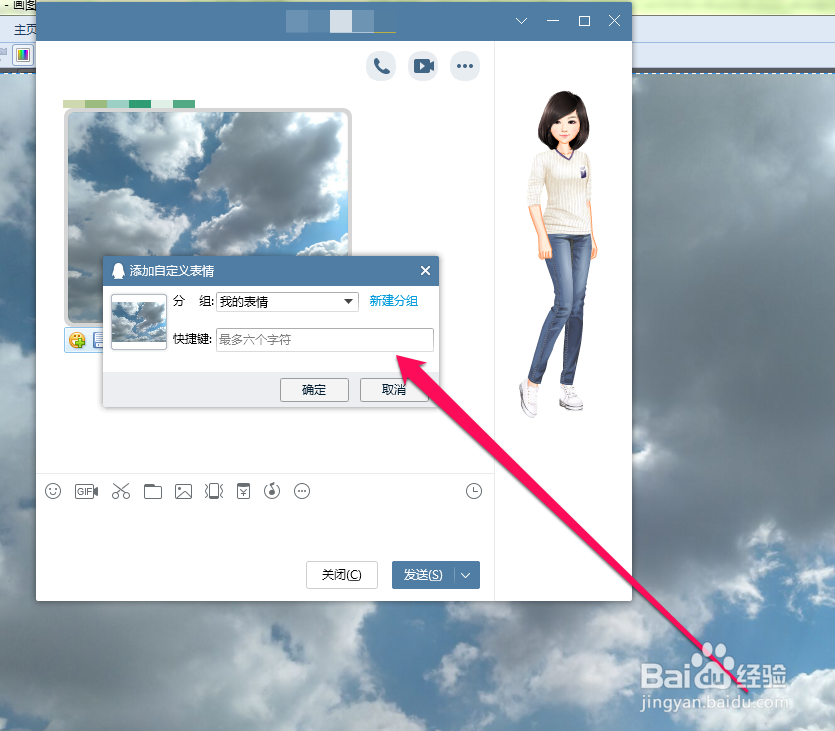
Task: Start a voice call with the phone icon
Action: [x=381, y=66]
